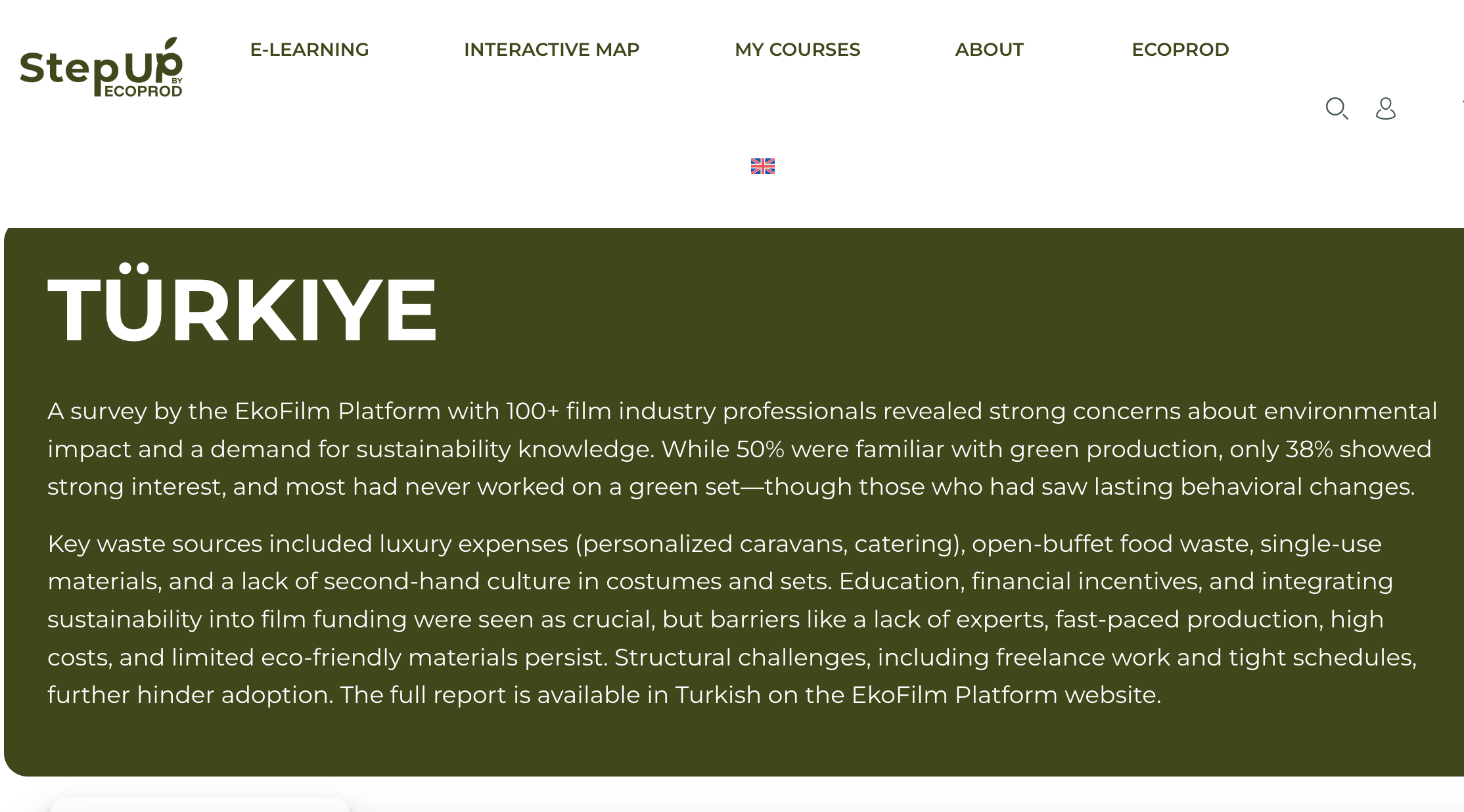The height and width of the screenshot is (812, 1464).
Task: Open the user account icon
Action: [x=1386, y=108]
